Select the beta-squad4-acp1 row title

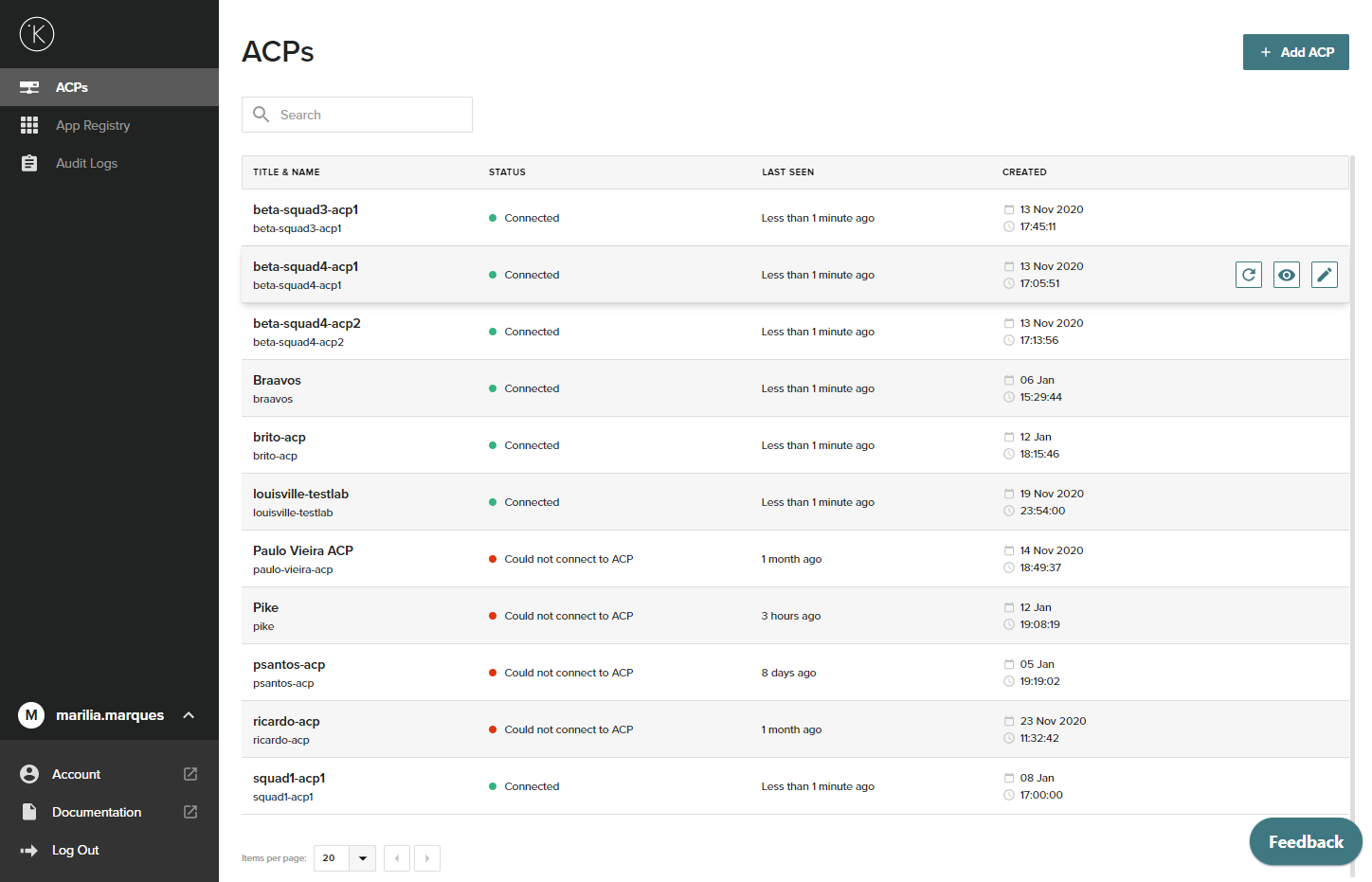click(x=305, y=266)
